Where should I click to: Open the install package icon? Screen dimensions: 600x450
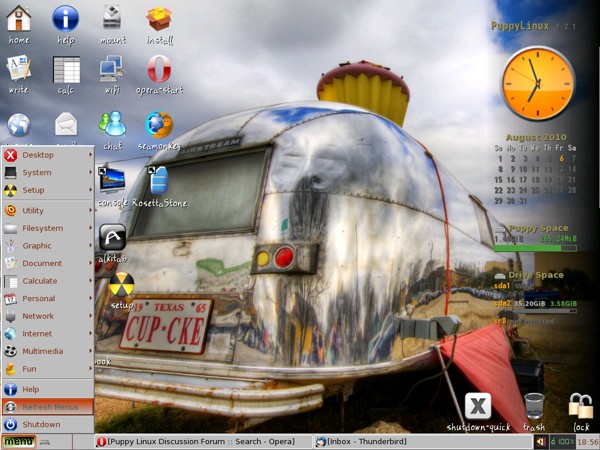click(159, 18)
